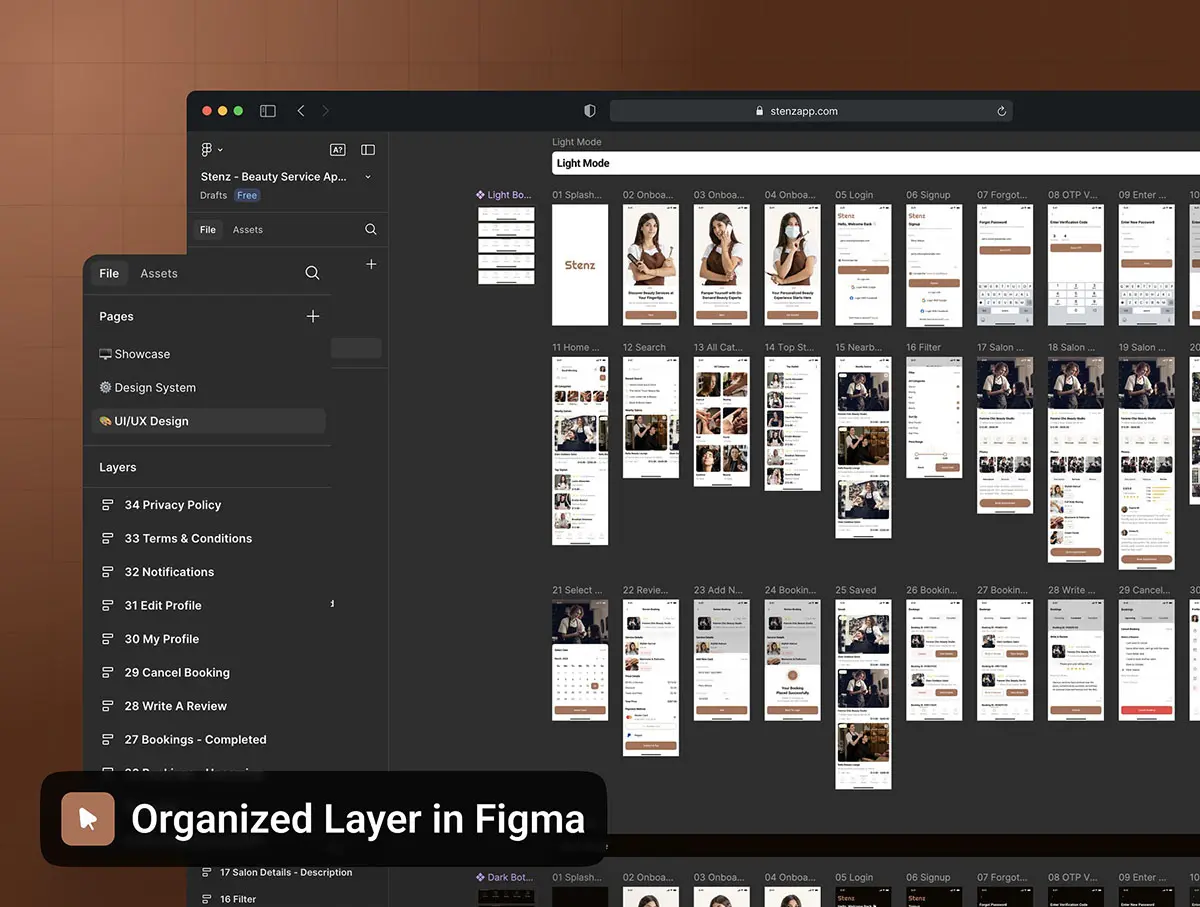Switch to the Assets tab in enlarged panel
1200x907 pixels.
159,273
